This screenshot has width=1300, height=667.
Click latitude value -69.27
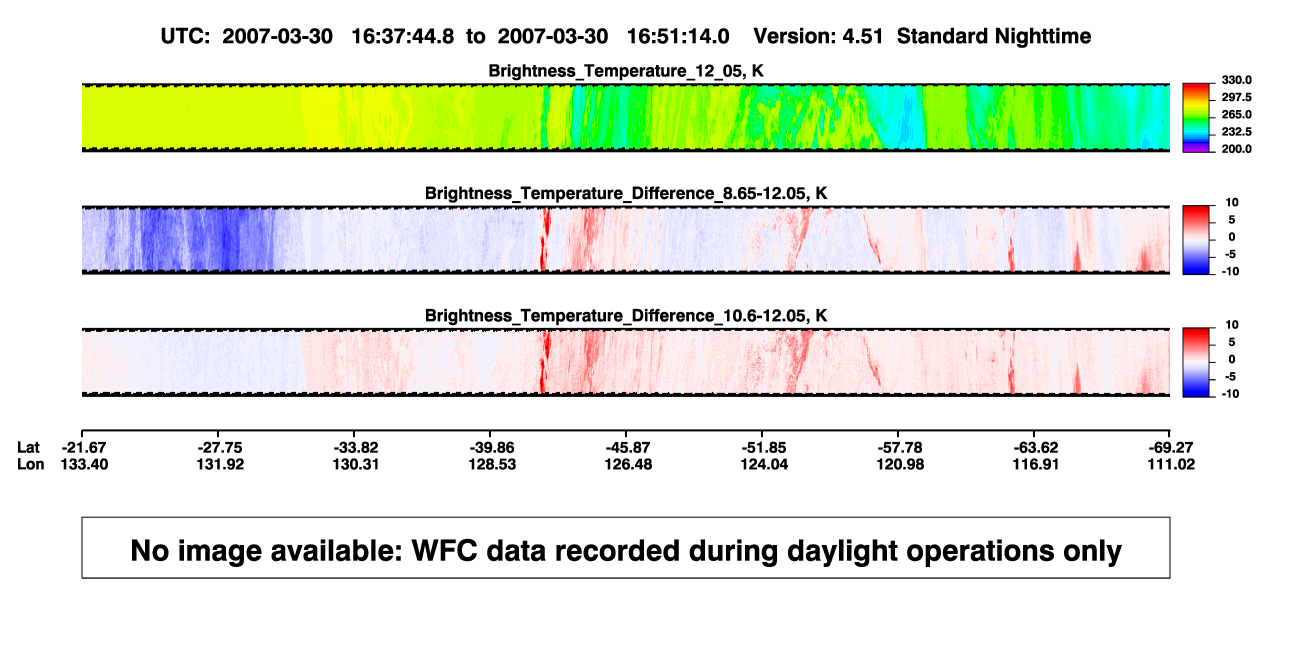tap(1170, 447)
